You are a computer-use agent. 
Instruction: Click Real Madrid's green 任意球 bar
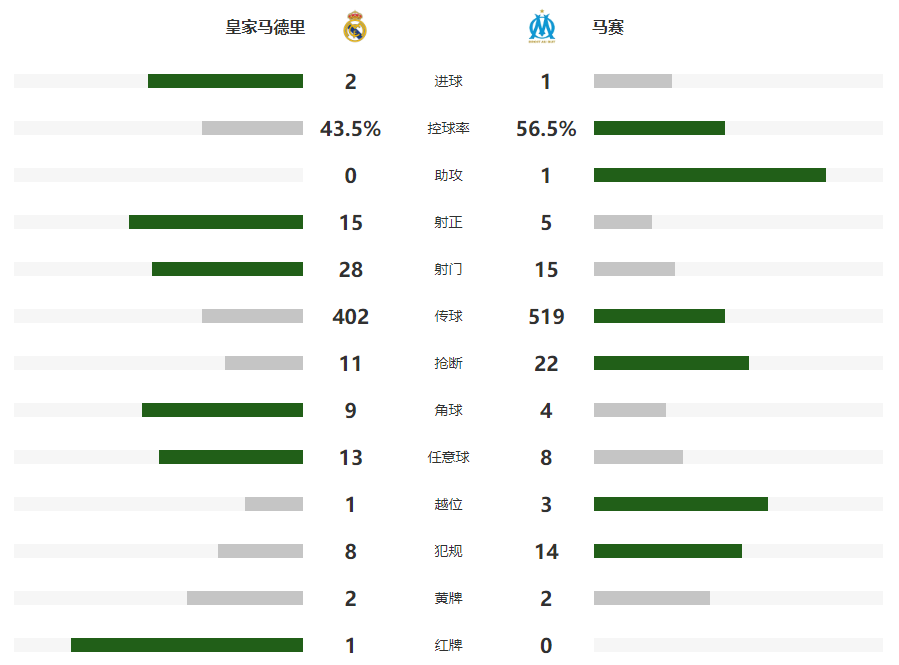click(230, 457)
